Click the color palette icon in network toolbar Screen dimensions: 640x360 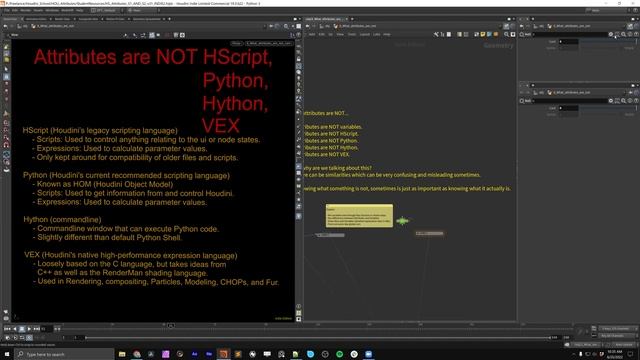pyautogui.click(x=460, y=34)
